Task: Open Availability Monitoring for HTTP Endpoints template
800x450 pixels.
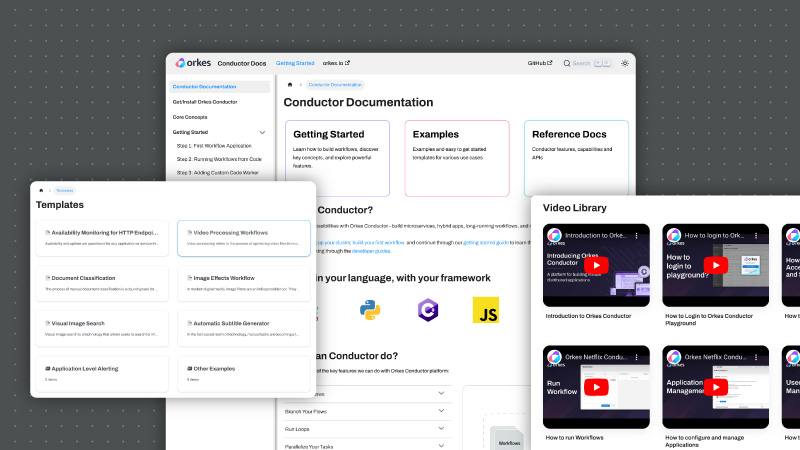Action: click(x=102, y=238)
